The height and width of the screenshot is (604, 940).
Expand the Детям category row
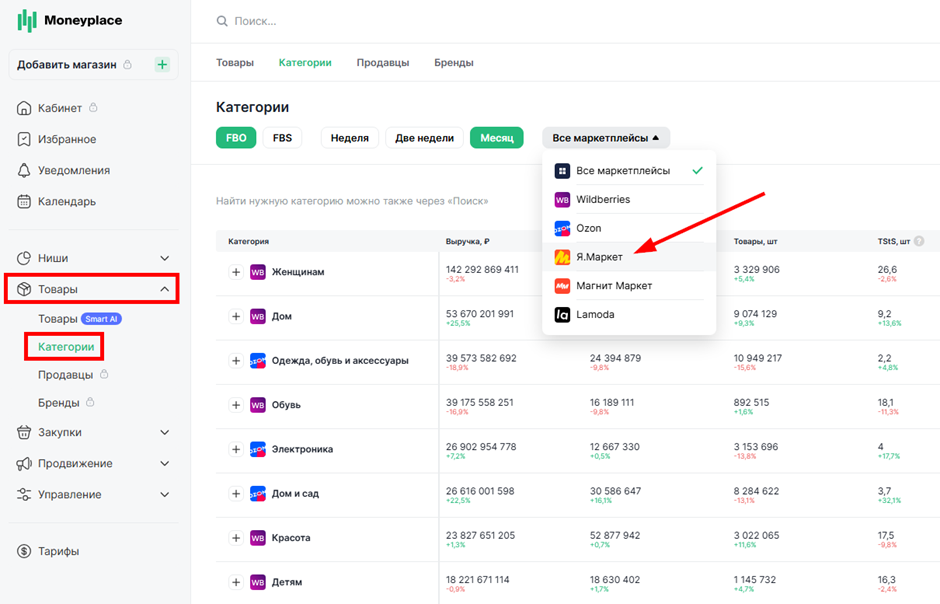(x=236, y=582)
